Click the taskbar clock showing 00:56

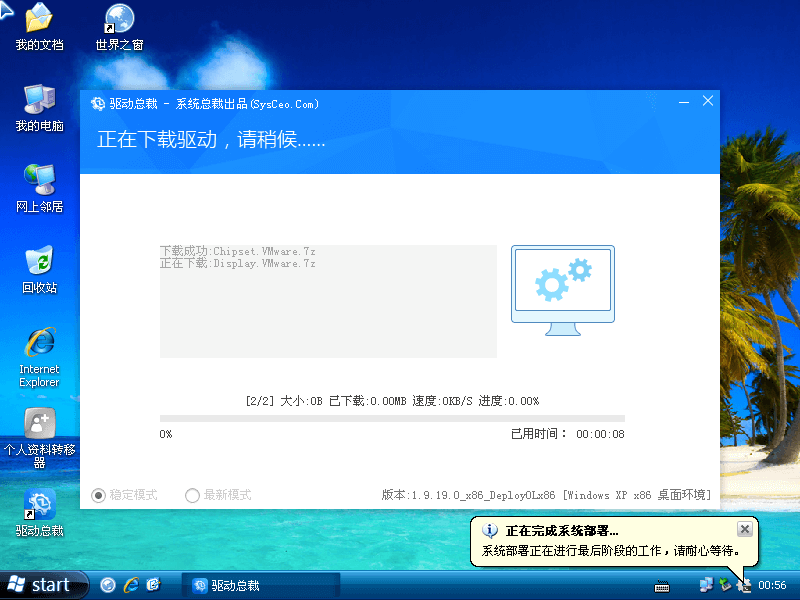click(x=772, y=585)
